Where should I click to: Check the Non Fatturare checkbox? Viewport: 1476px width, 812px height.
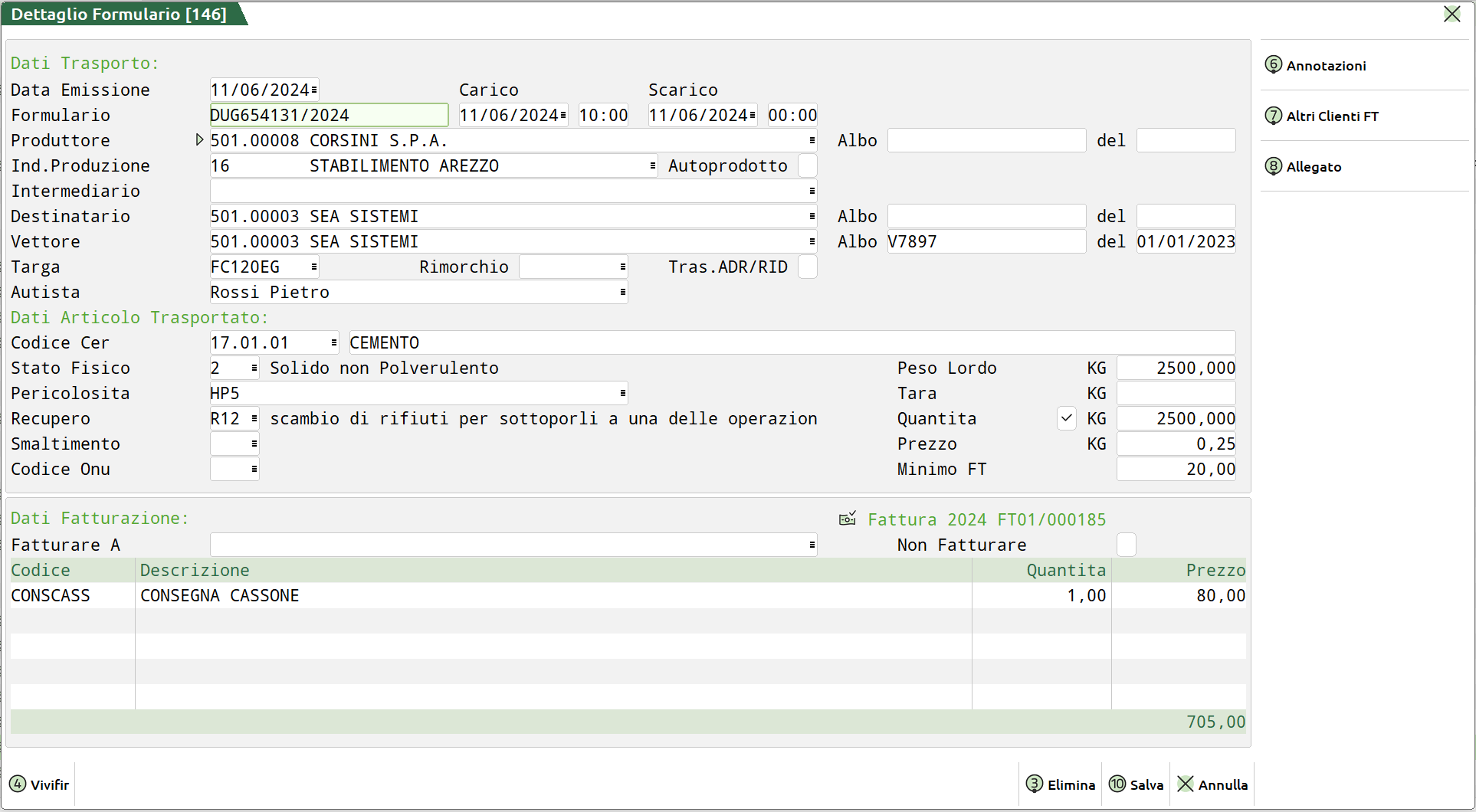pyautogui.click(x=1126, y=545)
